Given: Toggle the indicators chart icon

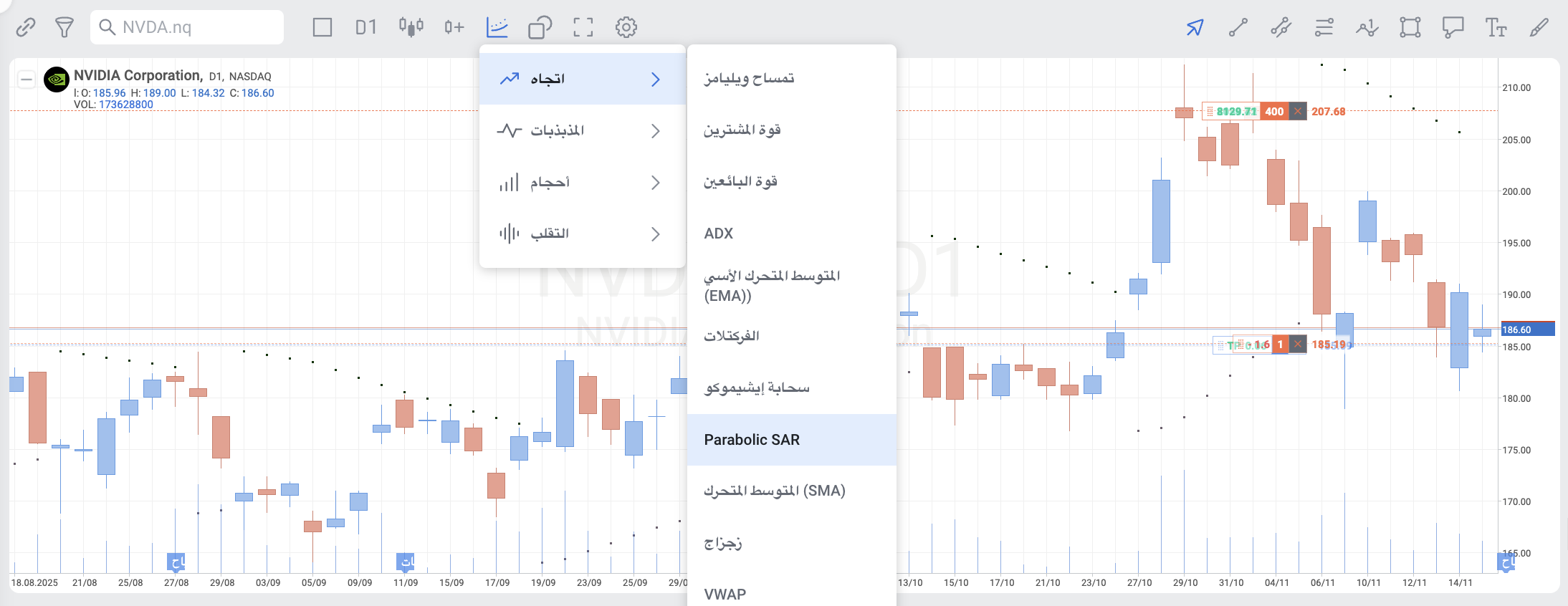Looking at the screenshot, I should tap(497, 27).
